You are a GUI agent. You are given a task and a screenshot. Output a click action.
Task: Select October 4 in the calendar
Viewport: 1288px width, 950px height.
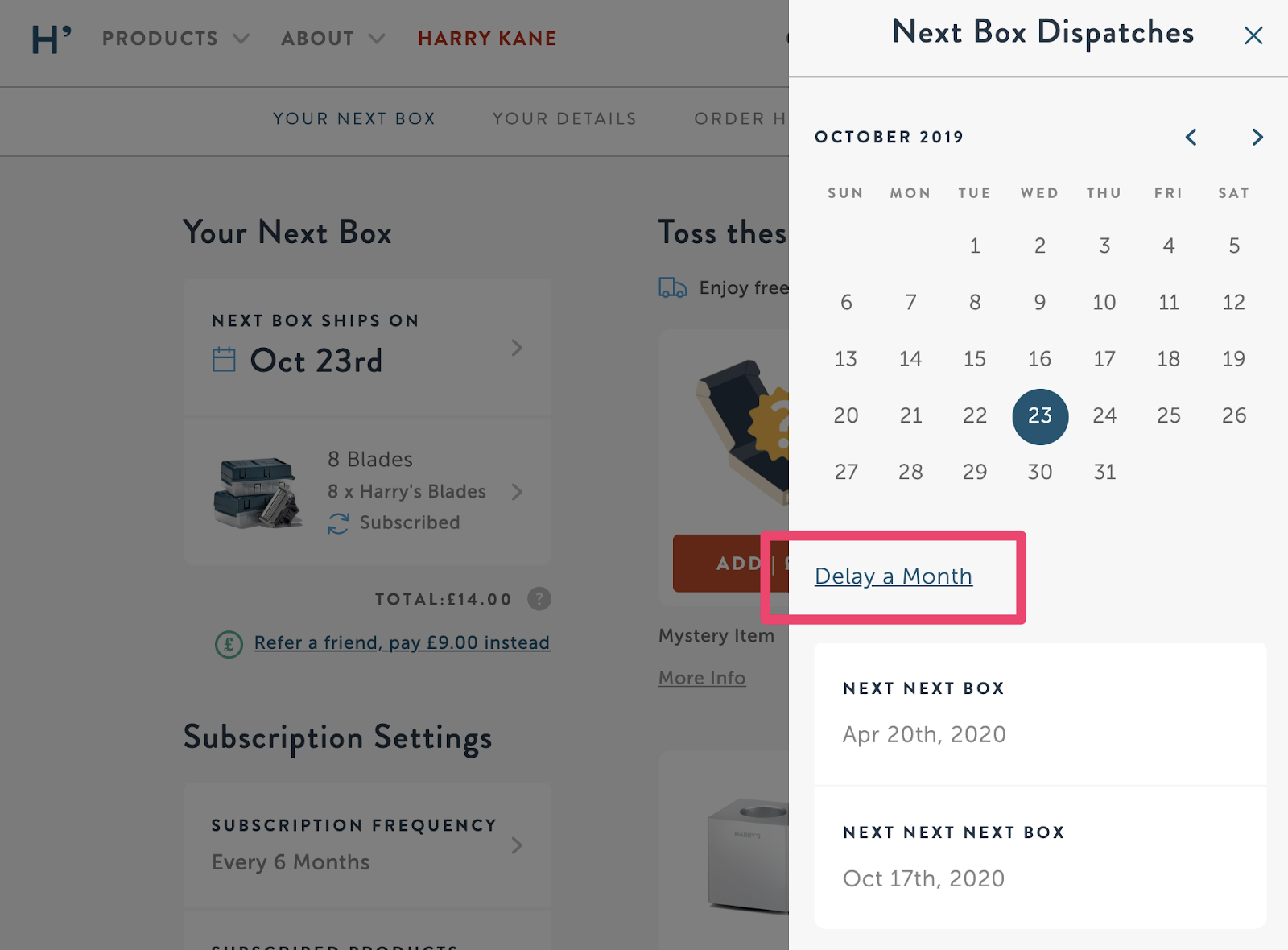pos(1169,246)
